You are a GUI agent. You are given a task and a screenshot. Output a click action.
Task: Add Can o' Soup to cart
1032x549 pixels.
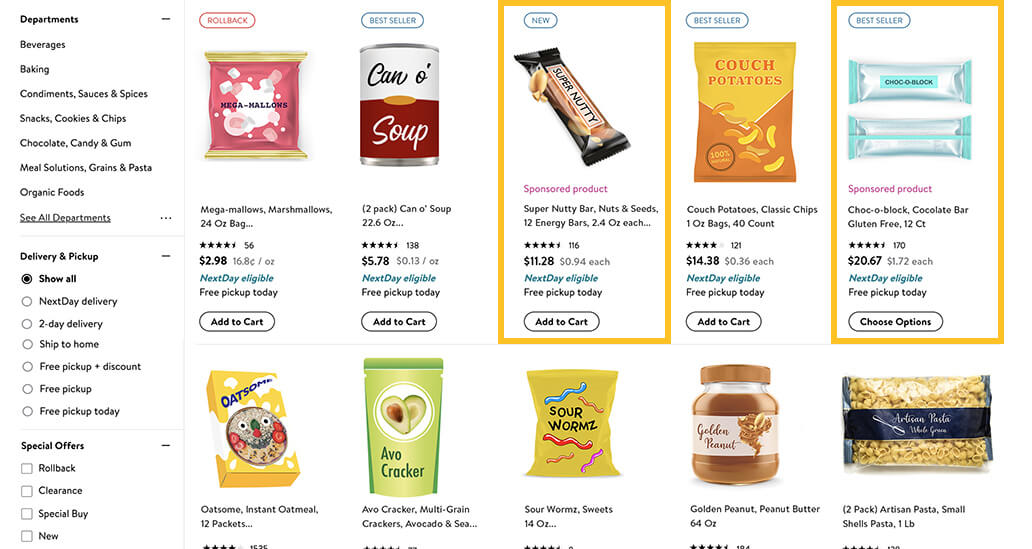399,322
